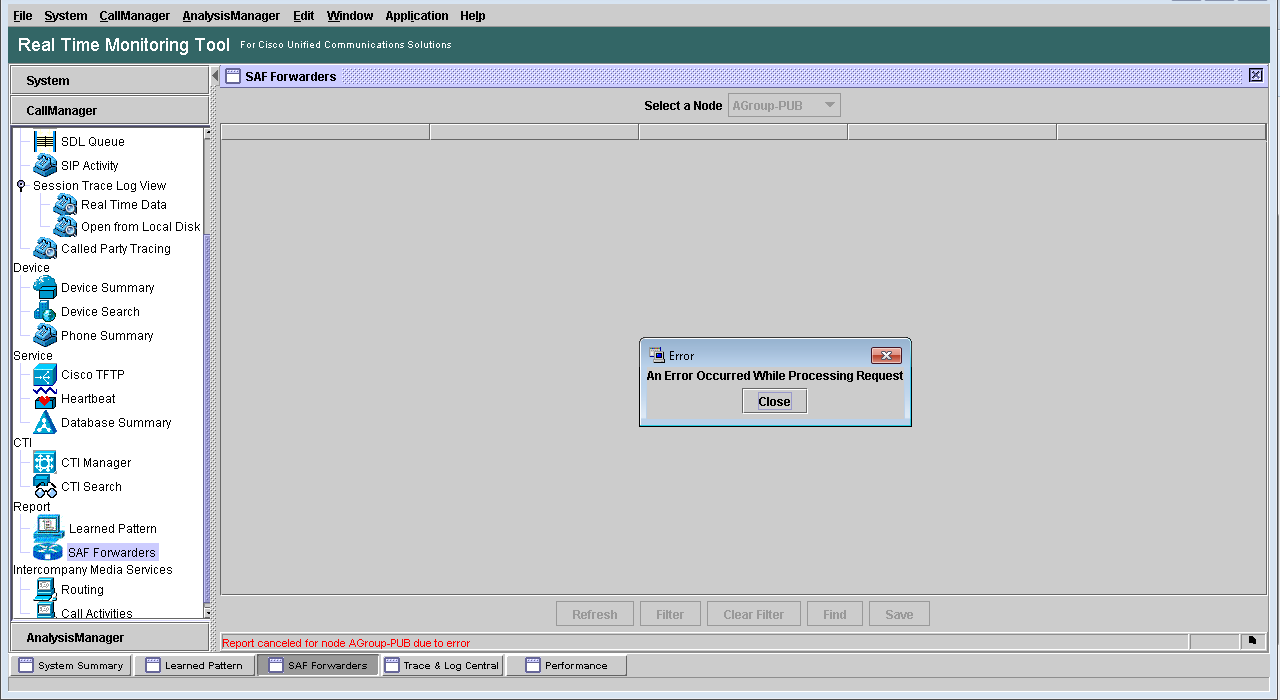Collapse the Session Trace Log View node
This screenshot has width=1280, height=700.
click(21, 185)
